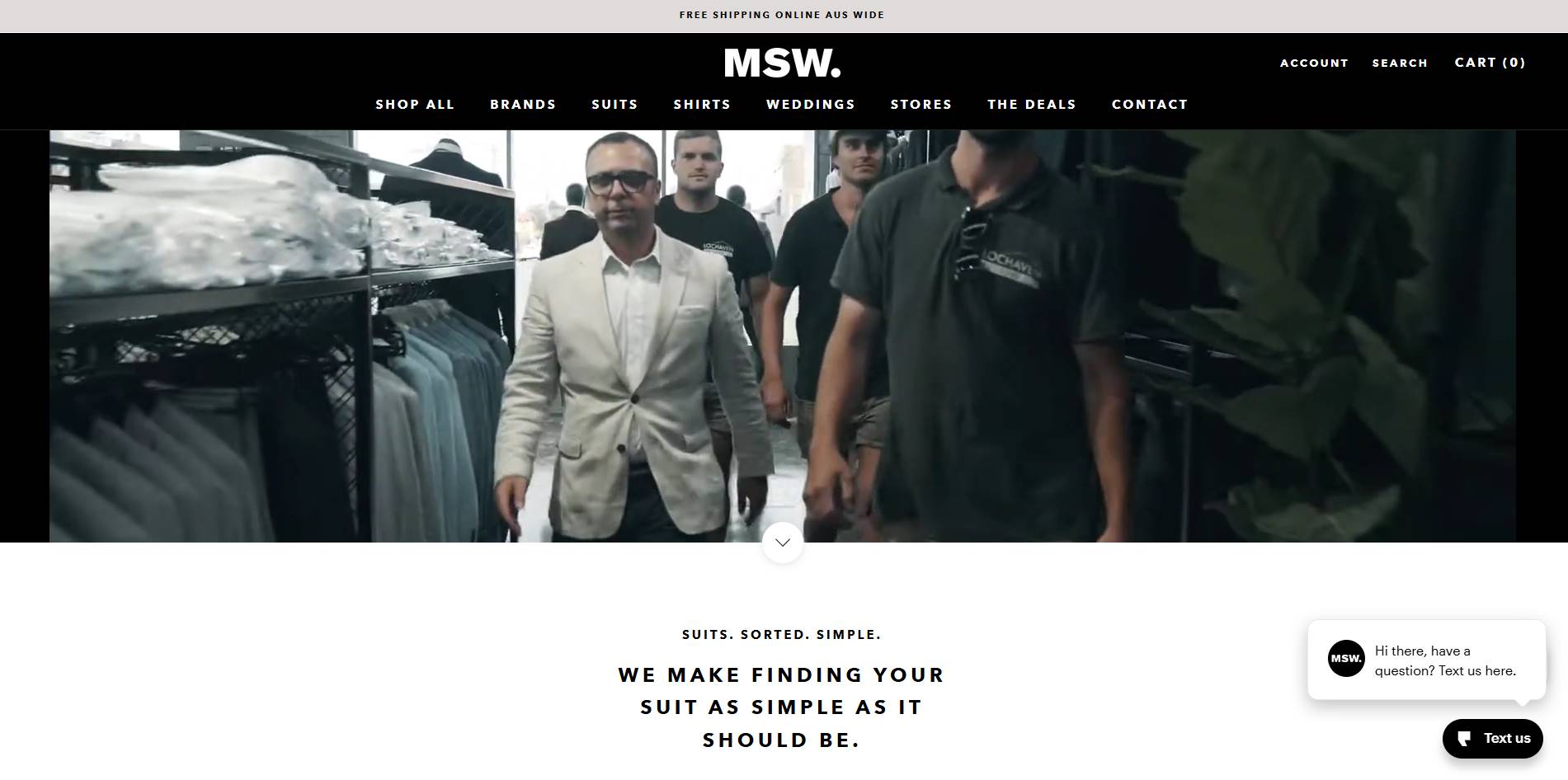
Task: Select SUITS in the navigation bar
Action: [614, 105]
